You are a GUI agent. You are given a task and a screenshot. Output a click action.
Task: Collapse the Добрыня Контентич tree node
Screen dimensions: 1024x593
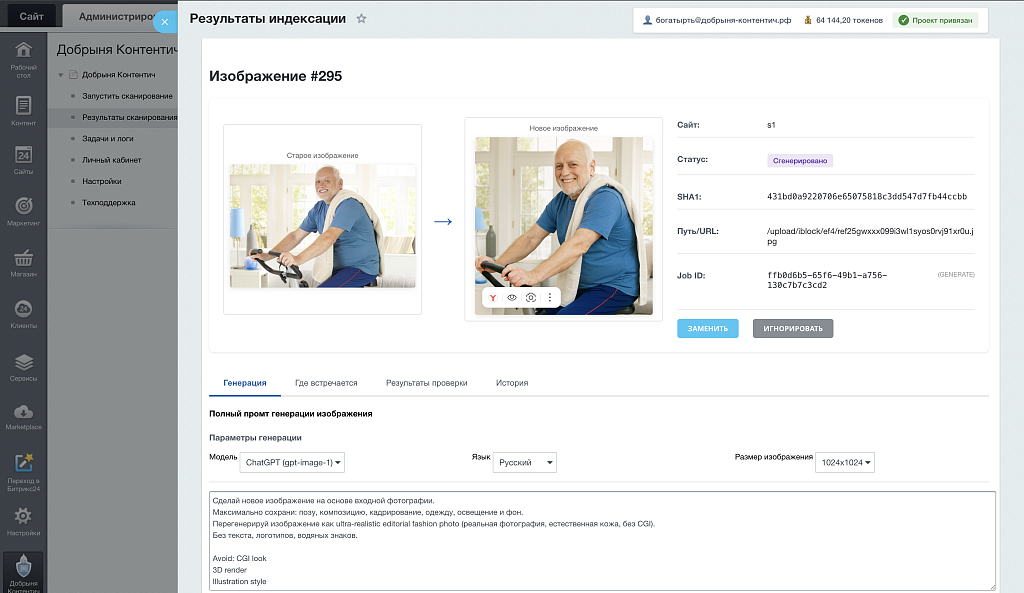60,75
